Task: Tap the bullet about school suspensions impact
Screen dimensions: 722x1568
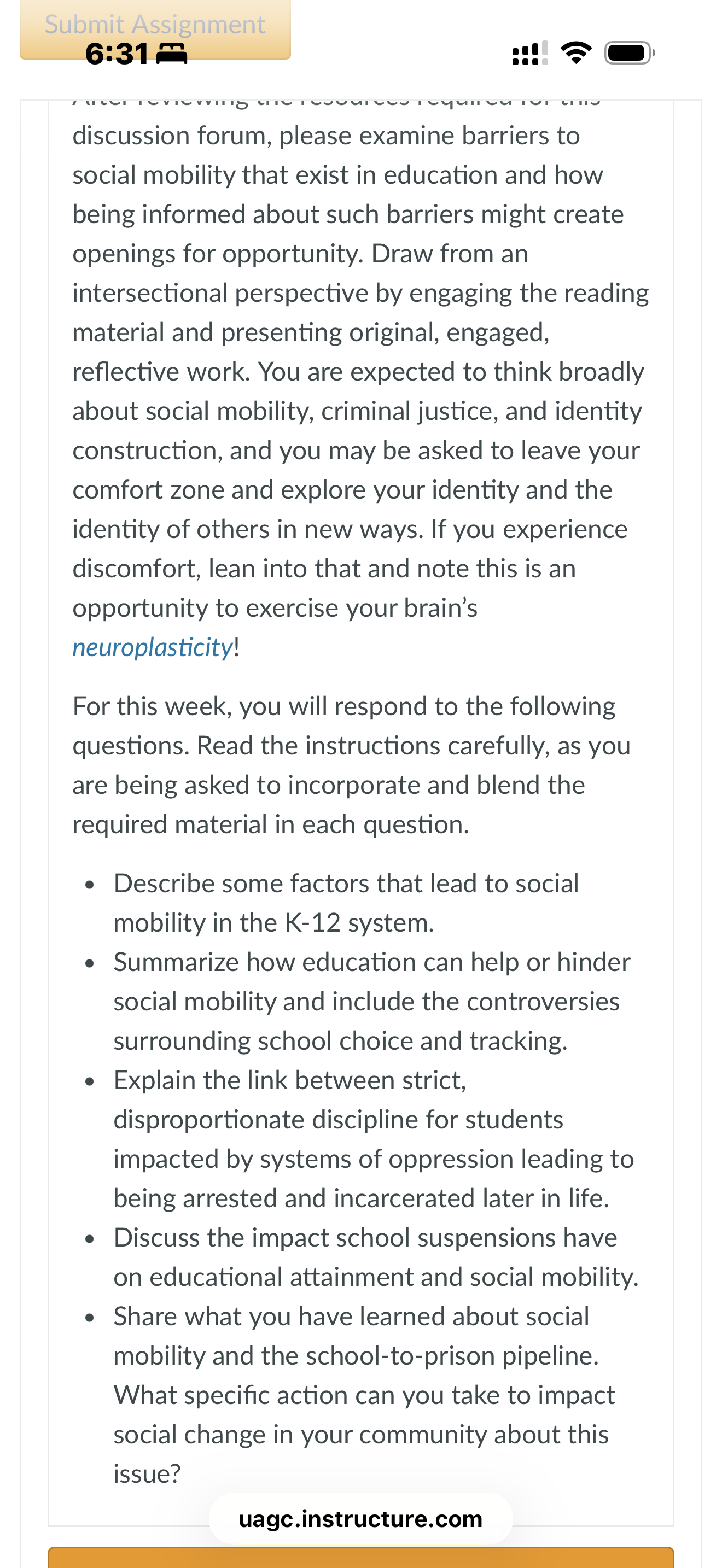Action: pos(376,1257)
